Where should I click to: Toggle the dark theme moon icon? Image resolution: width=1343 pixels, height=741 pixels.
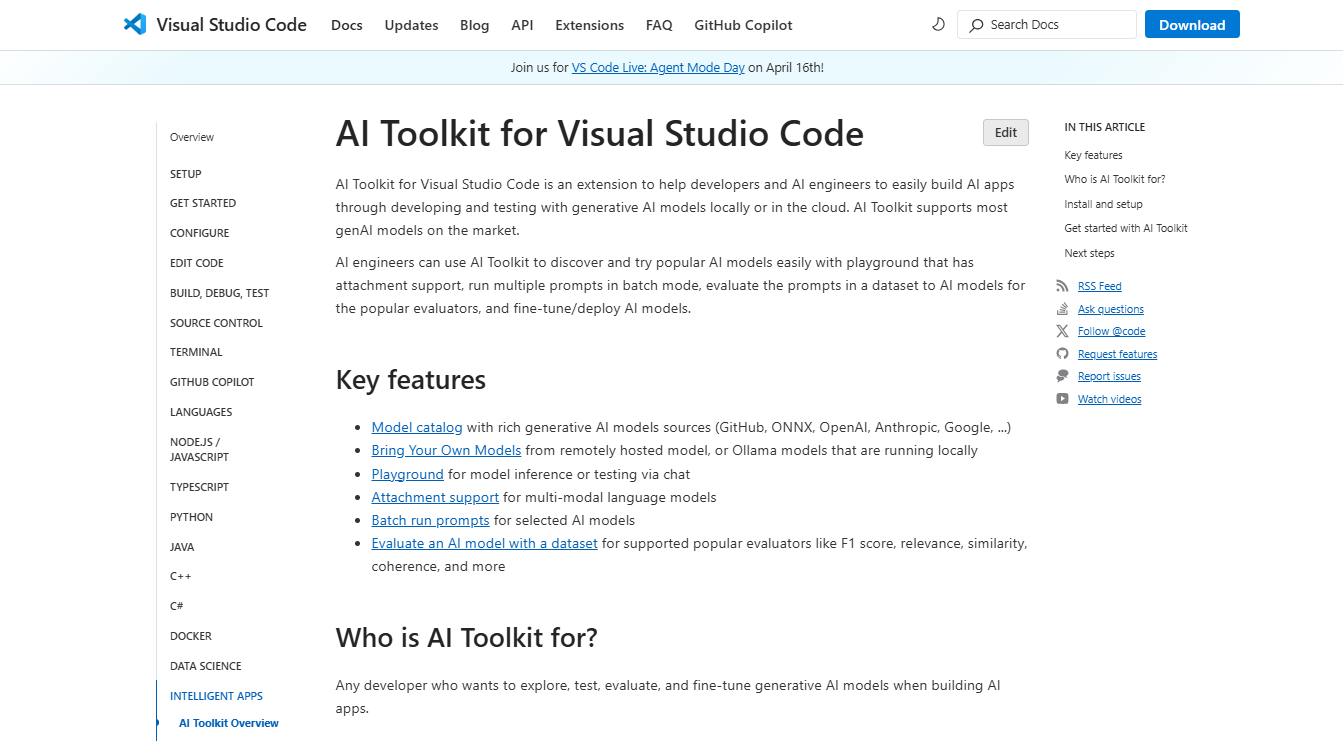click(x=938, y=25)
